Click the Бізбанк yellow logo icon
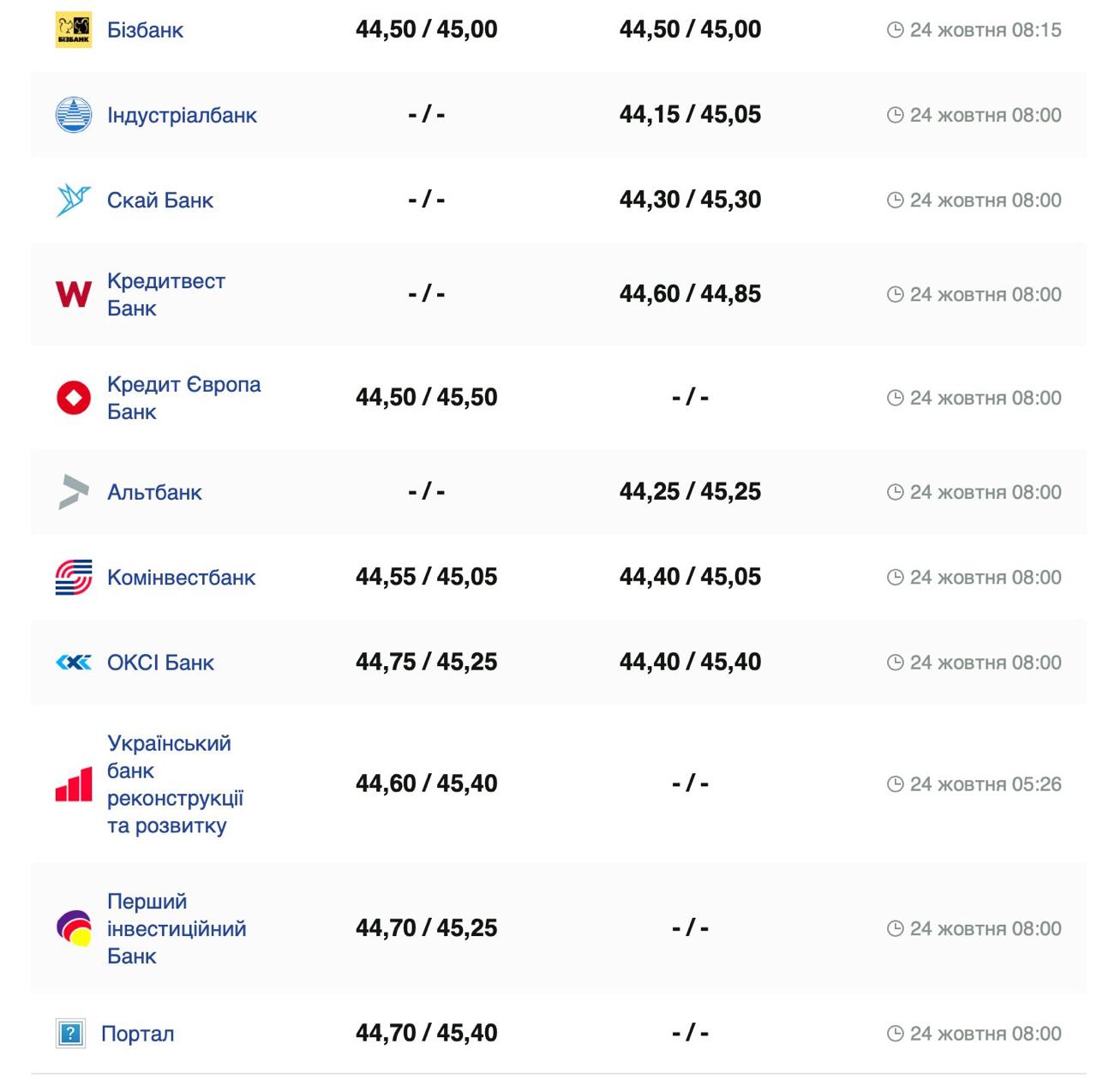Image resolution: width=1097 pixels, height=1092 pixels. [73, 30]
